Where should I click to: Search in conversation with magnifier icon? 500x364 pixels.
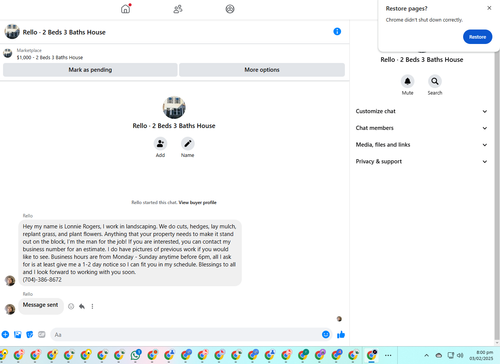(435, 81)
